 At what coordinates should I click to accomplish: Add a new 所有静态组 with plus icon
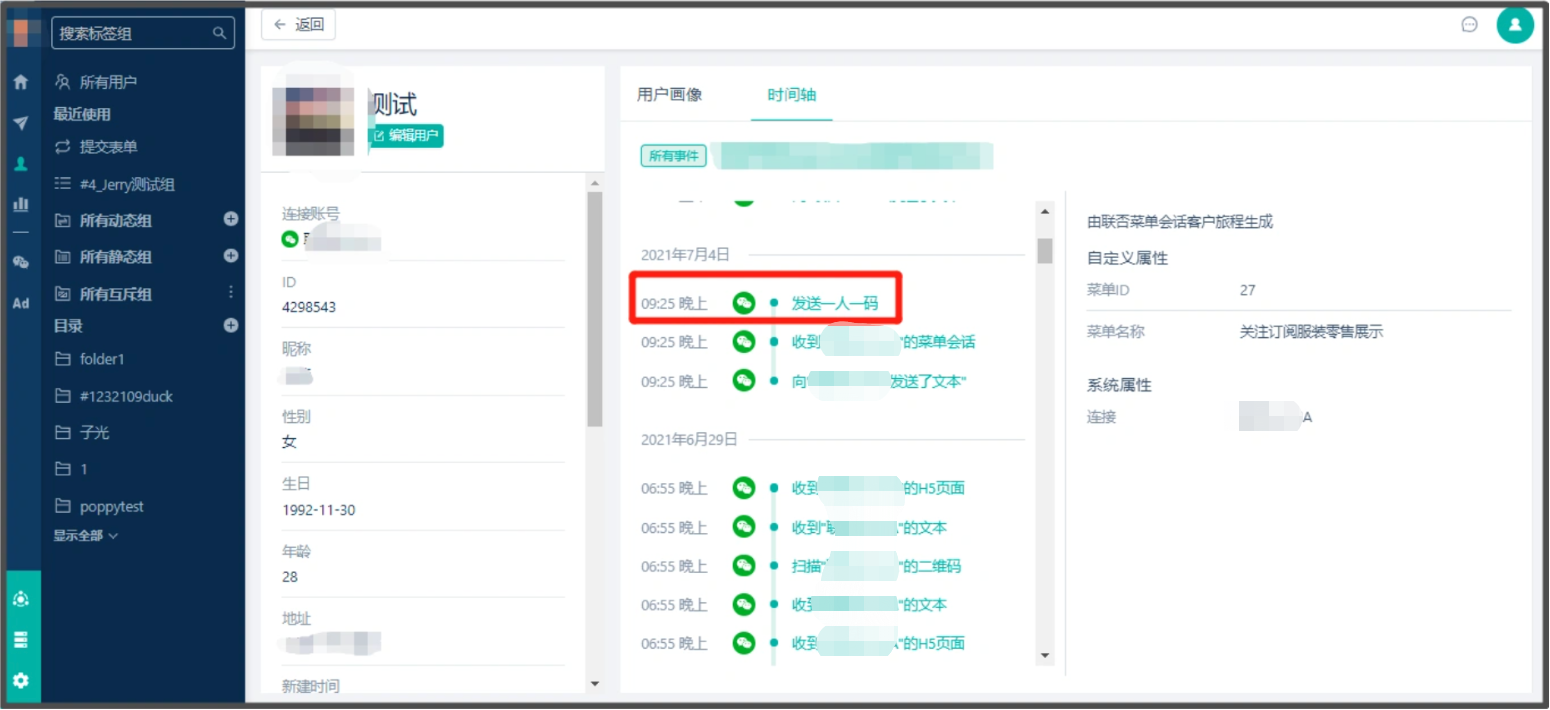click(231, 256)
